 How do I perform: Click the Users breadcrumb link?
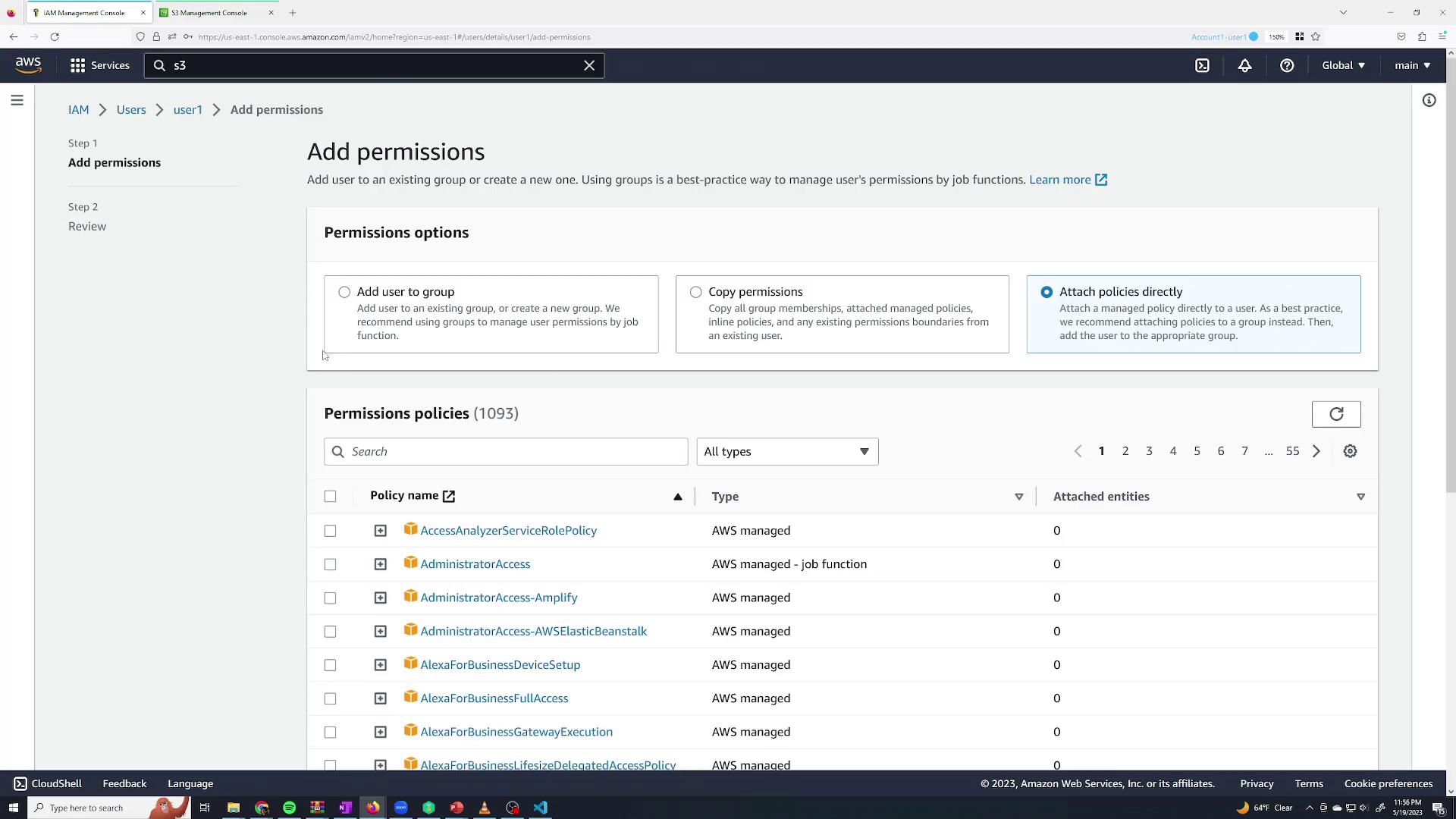[x=131, y=110]
